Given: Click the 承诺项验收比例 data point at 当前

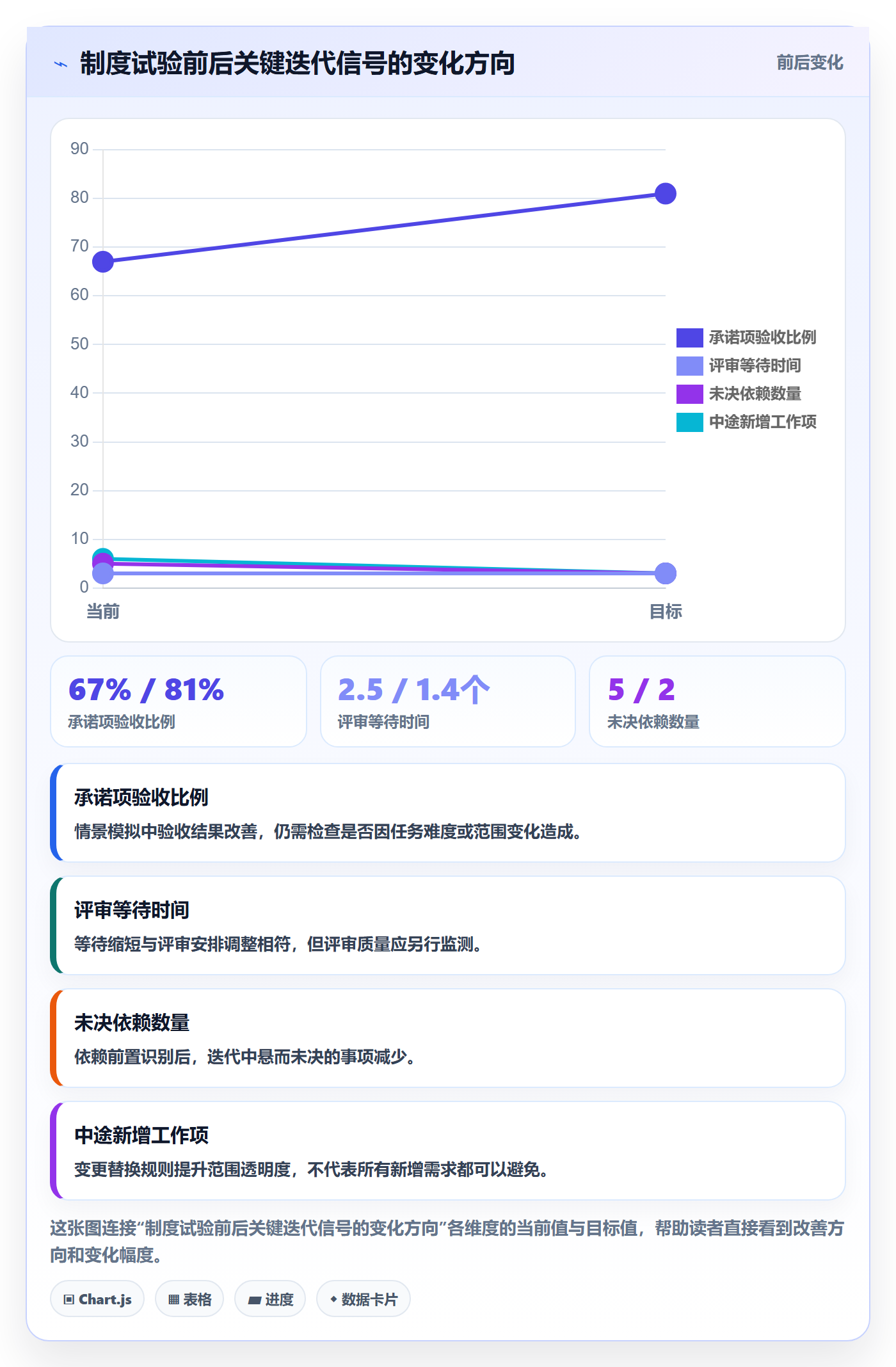Looking at the screenshot, I should click(103, 262).
